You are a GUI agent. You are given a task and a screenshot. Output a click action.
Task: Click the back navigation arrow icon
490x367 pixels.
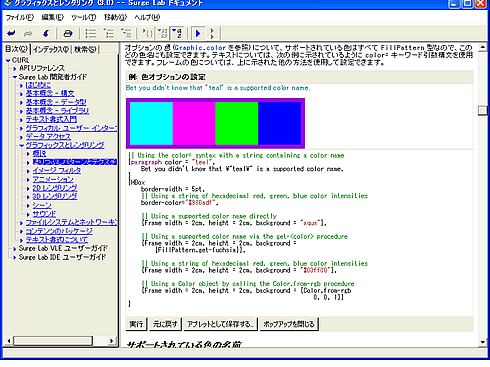click(12, 33)
